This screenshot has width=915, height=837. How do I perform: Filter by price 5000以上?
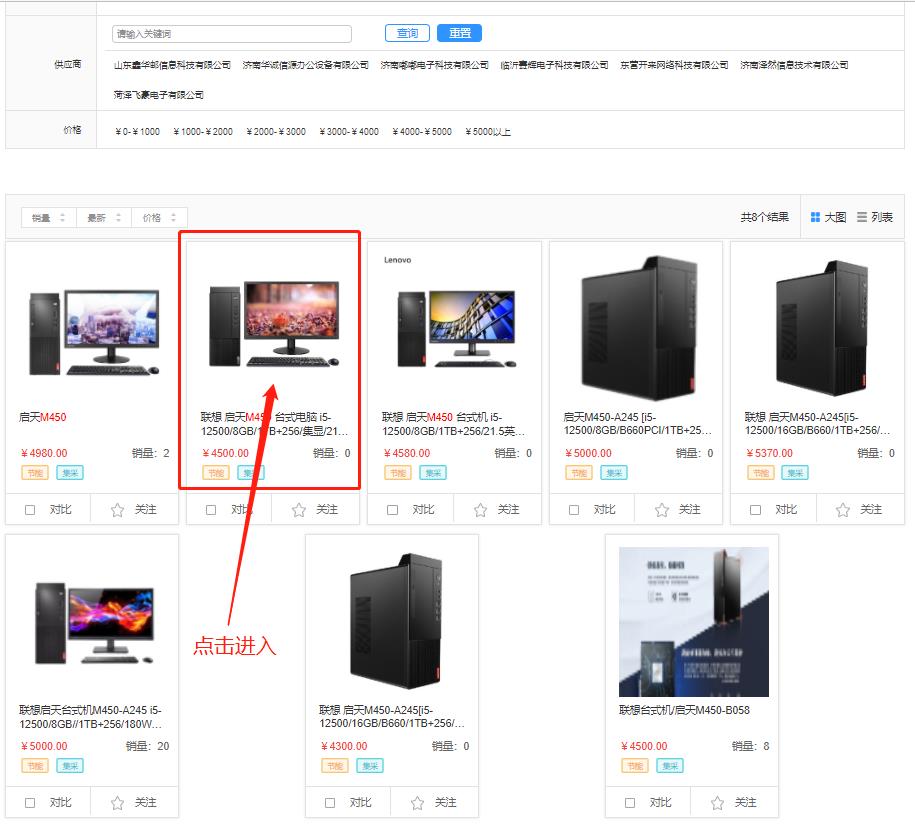click(487, 132)
